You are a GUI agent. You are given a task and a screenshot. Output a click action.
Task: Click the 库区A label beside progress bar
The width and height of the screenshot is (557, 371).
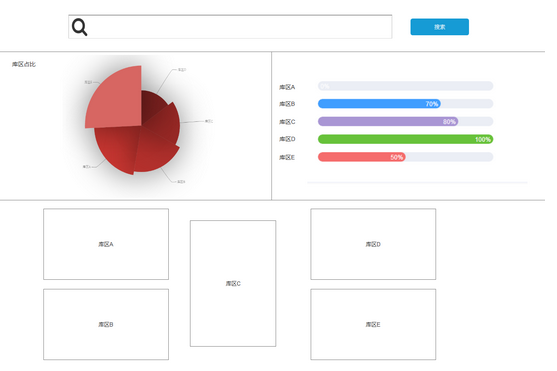(287, 87)
